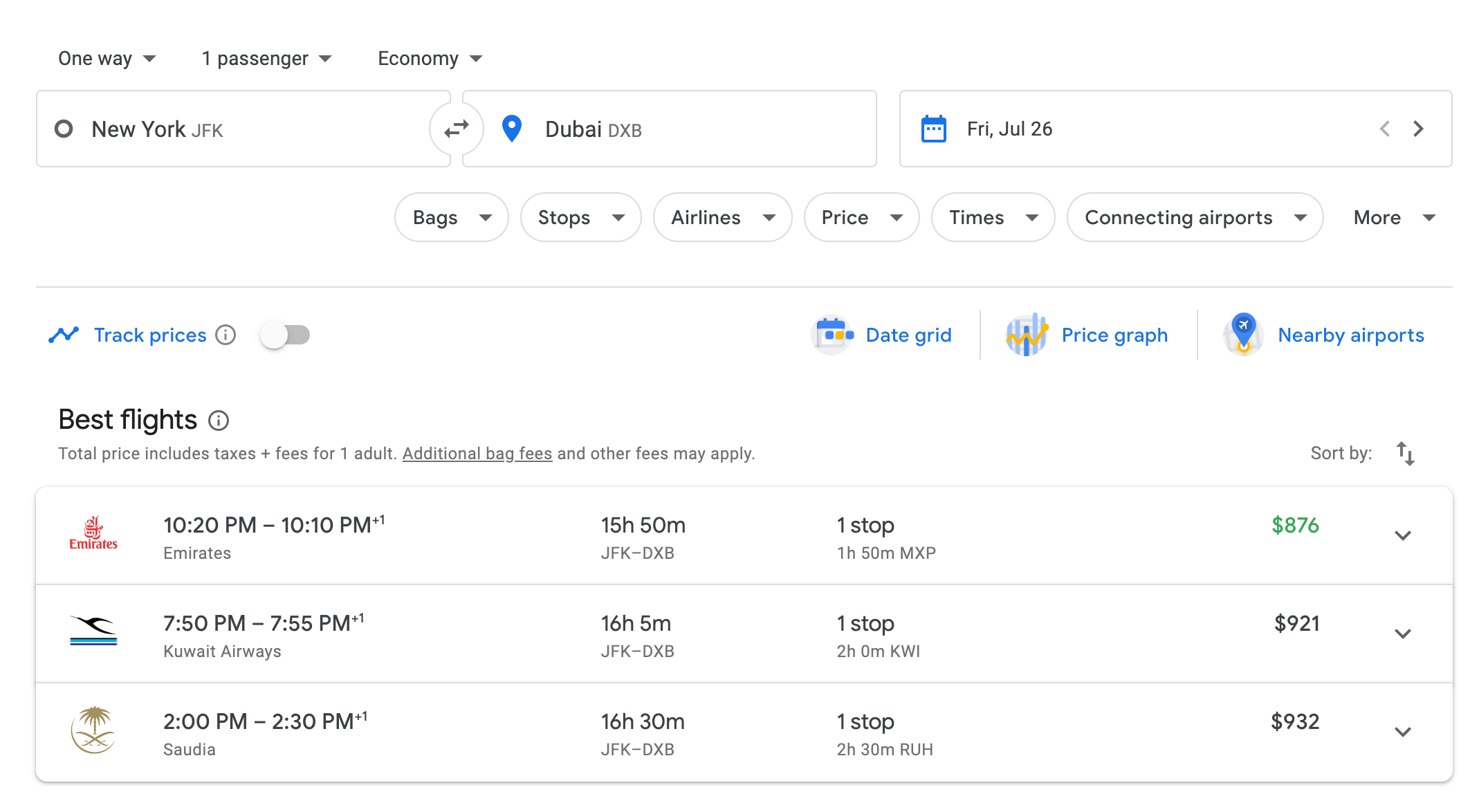
Task: Open the sort order arrows icon
Action: click(x=1405, y=454)
